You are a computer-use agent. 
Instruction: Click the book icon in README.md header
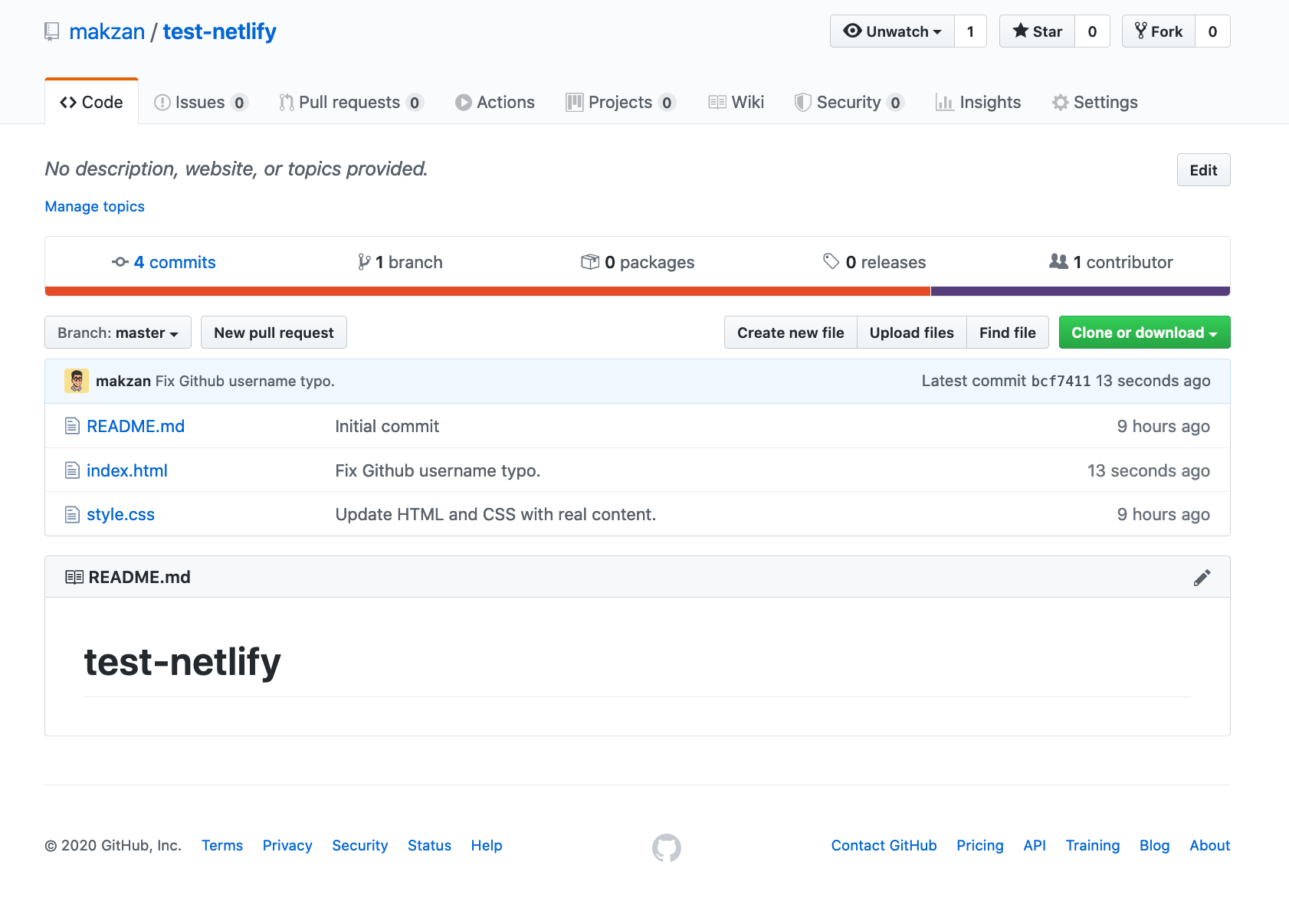[74, 577]
